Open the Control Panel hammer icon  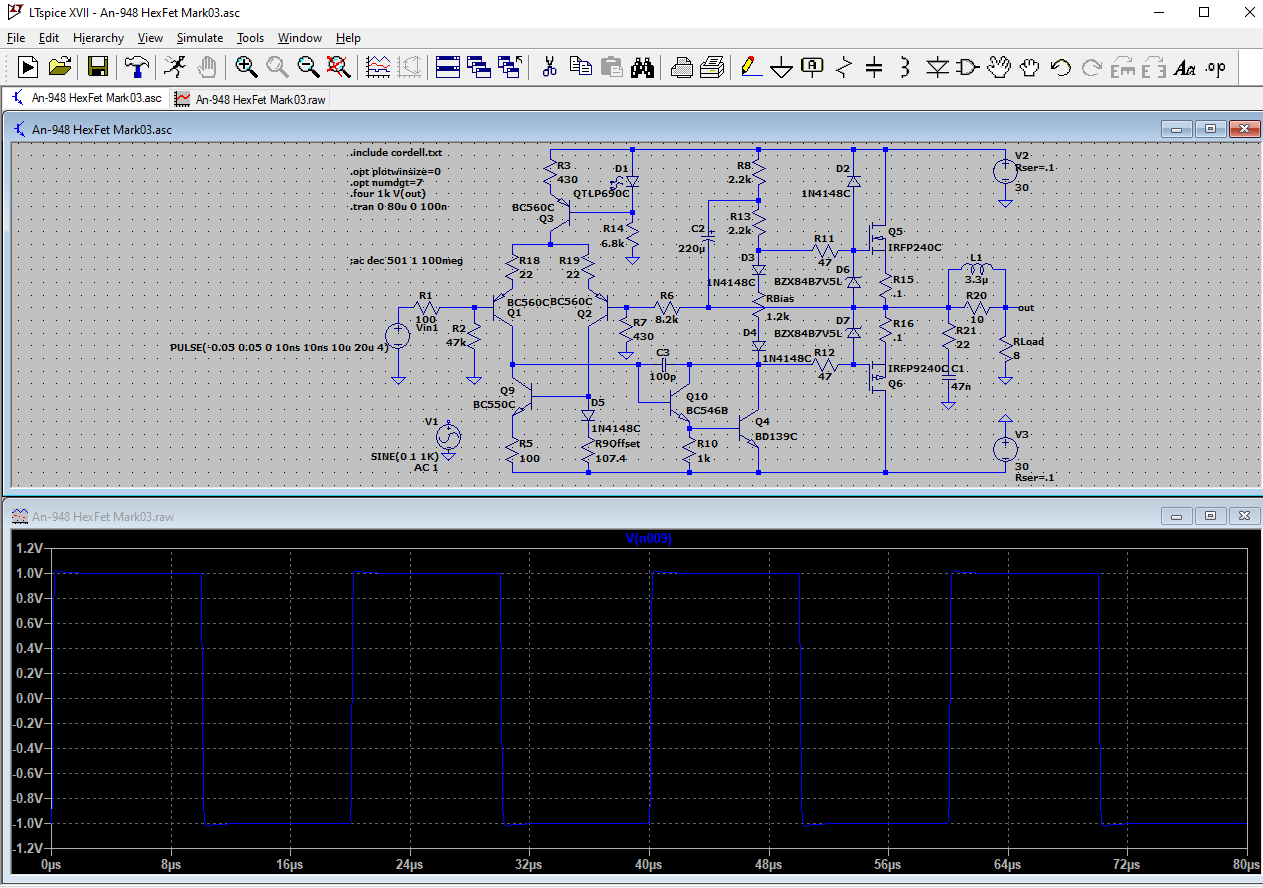pyautogui.click(x=137, y=67)
